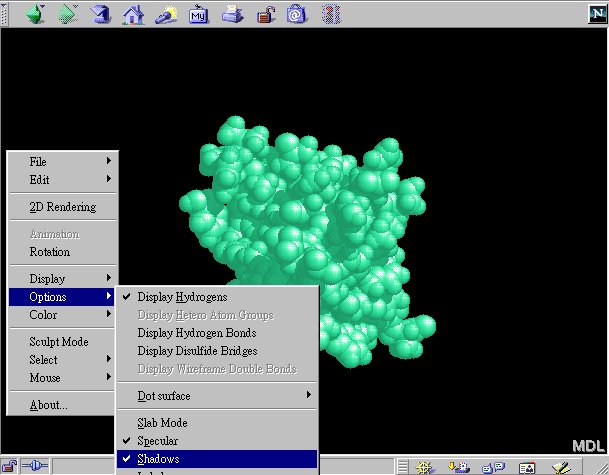This screenshot has width=609, height=475.
Task: Open the Address Book card icon
Action: 527,467
